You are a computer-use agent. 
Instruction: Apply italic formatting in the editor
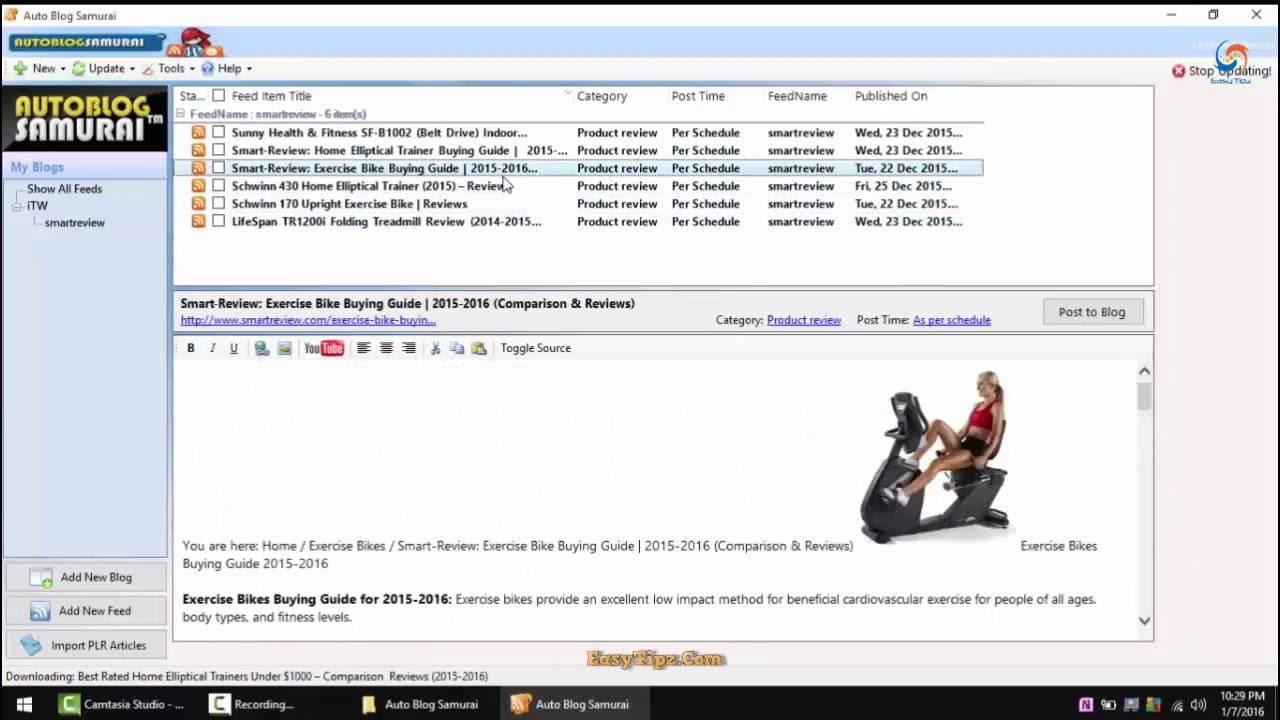point(212,348)
